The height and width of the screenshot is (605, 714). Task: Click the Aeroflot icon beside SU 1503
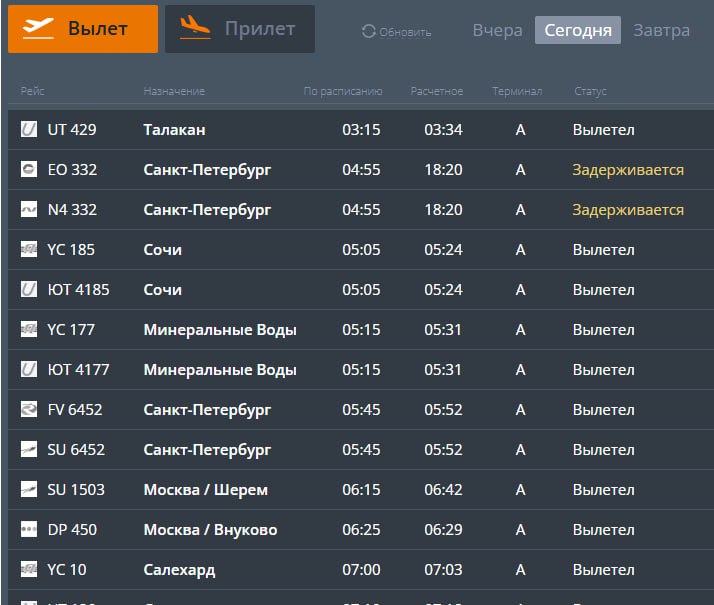point(29,490)
